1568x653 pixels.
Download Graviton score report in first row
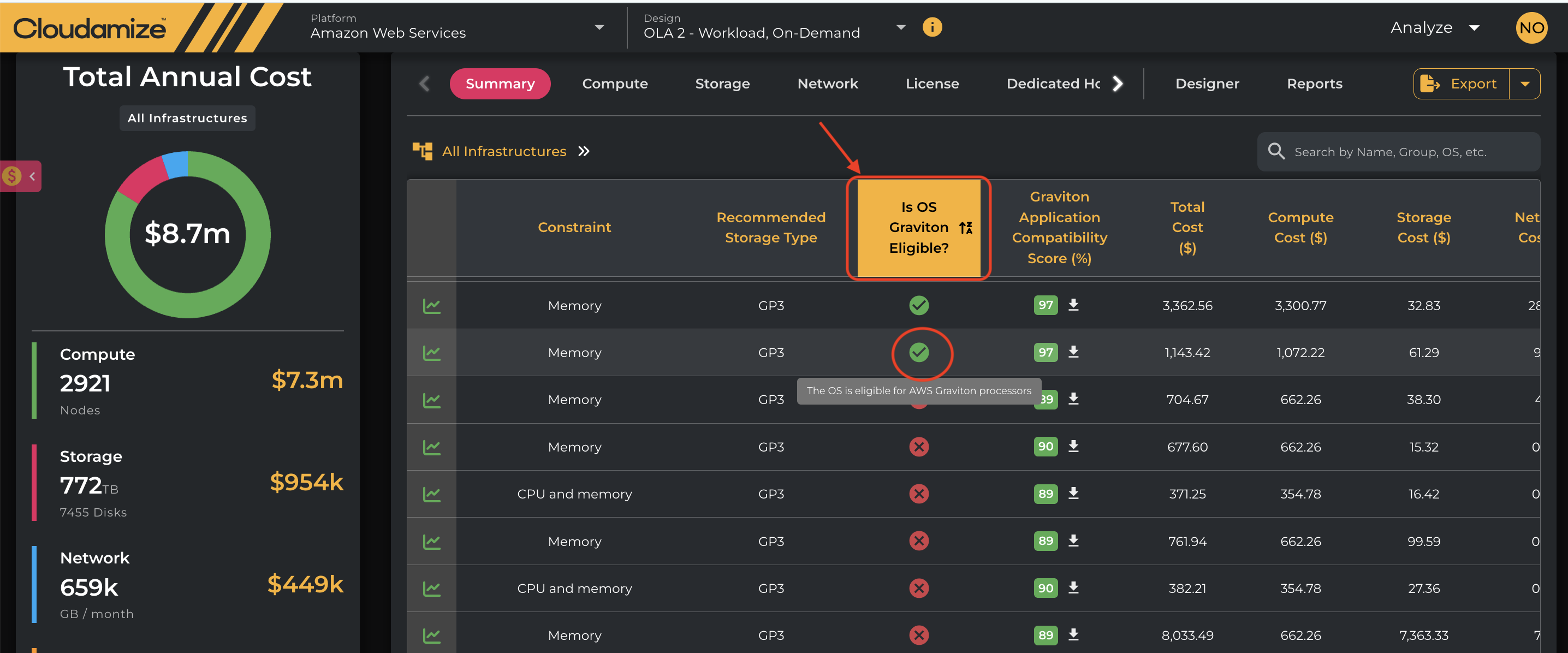(1073, 305)
